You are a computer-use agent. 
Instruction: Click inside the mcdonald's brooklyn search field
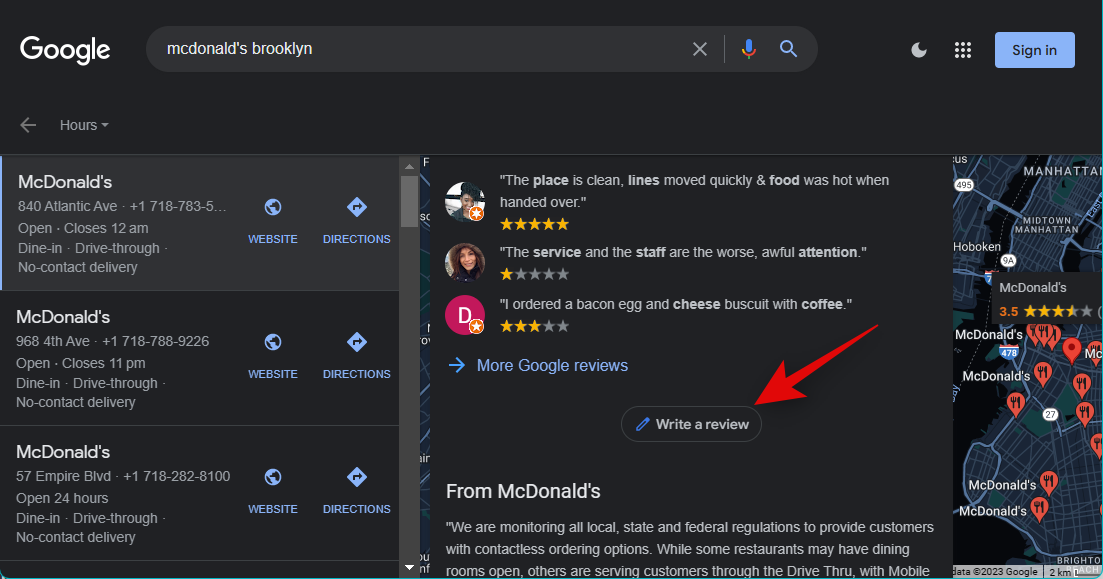click(x=420, y=49)
